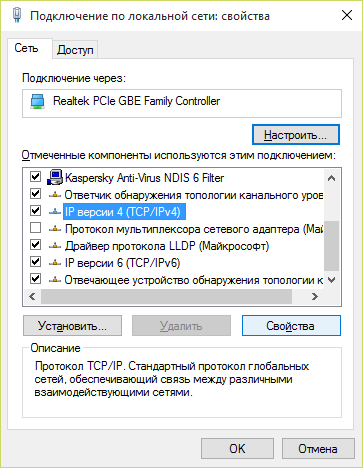Click the network plug icon in the title bar
This screenshot has height=468, width=363.
point(17,16)
